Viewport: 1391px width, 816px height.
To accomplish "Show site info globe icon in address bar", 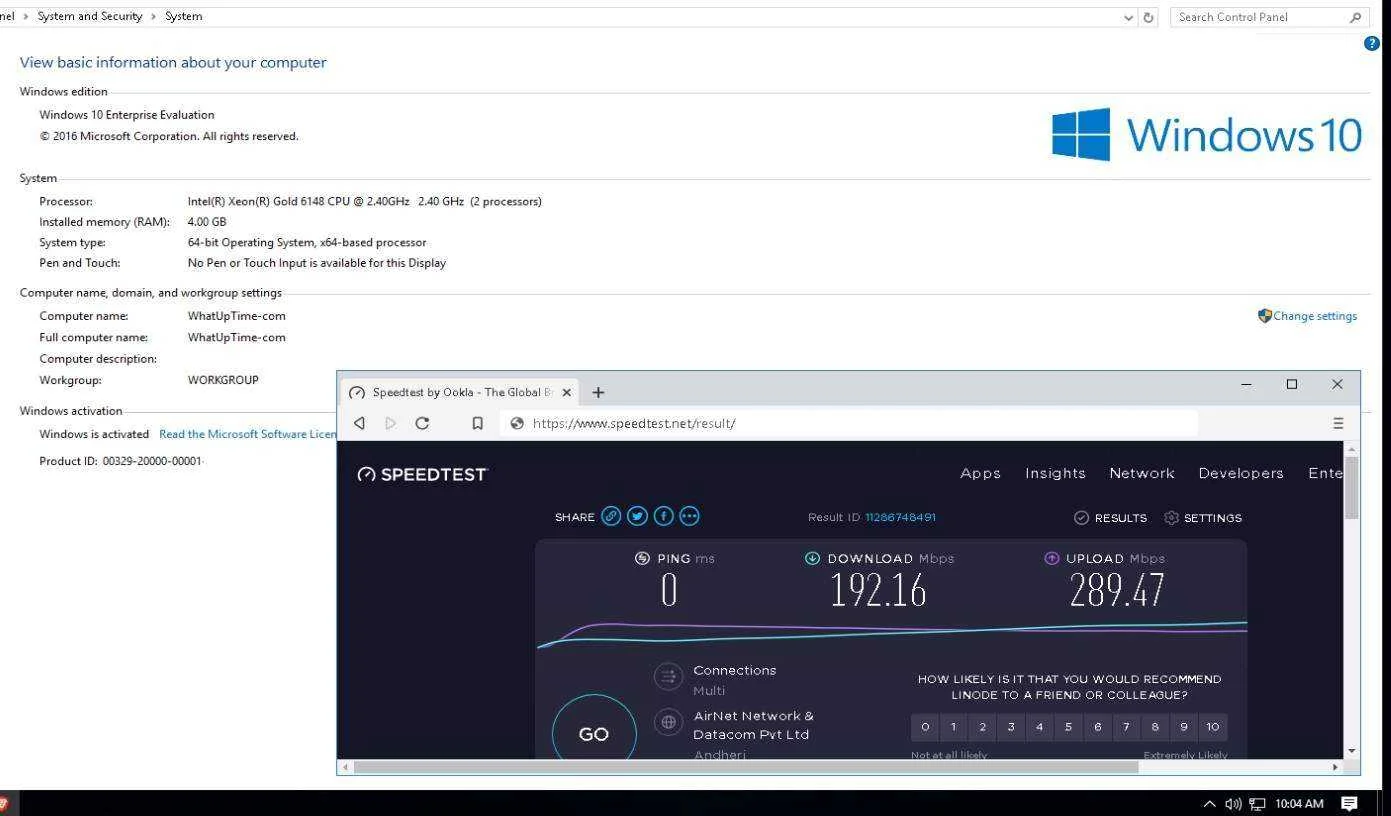I will [x=517, y=423].
